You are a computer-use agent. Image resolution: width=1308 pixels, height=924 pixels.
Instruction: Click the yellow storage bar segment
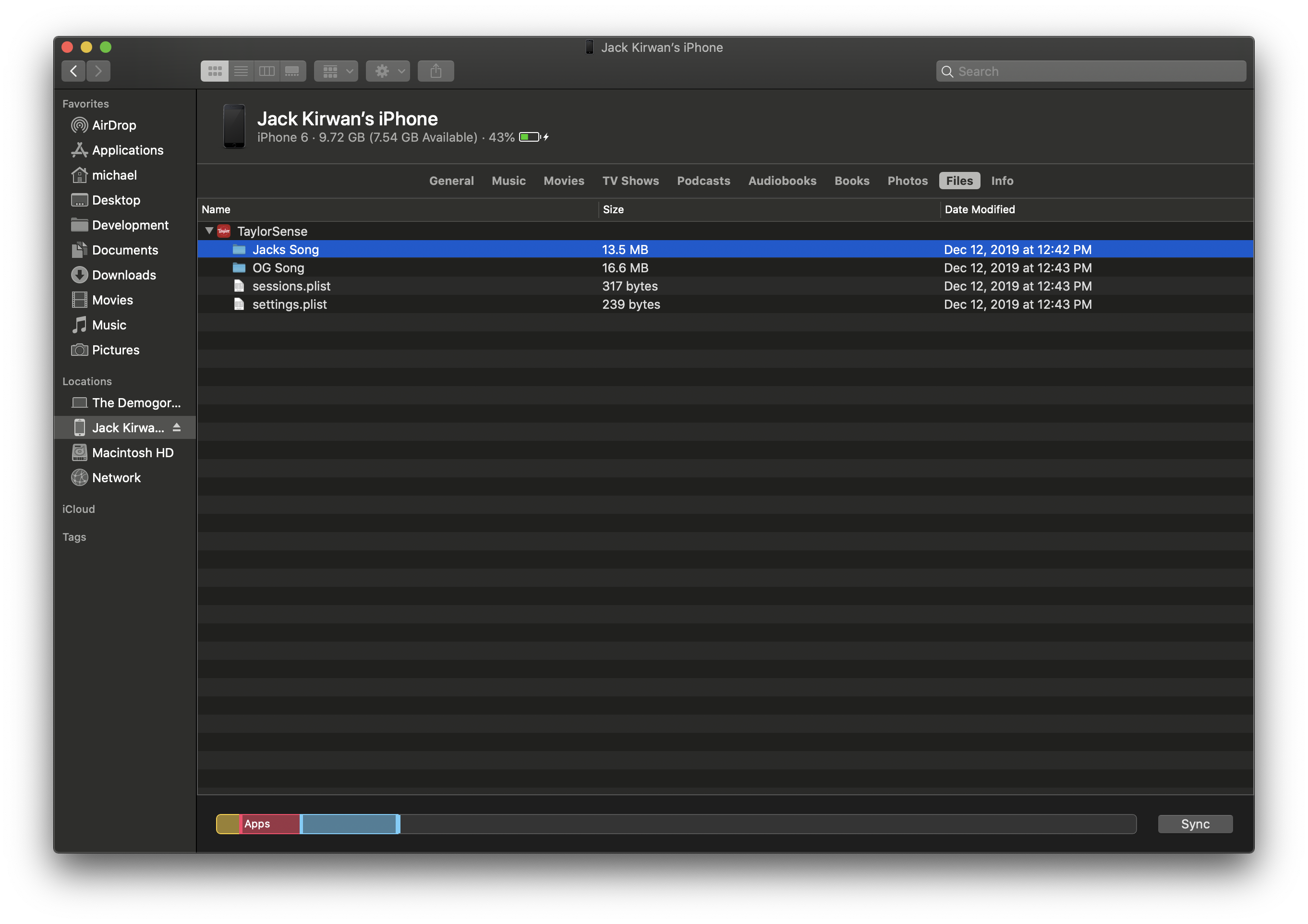(228, 824)
